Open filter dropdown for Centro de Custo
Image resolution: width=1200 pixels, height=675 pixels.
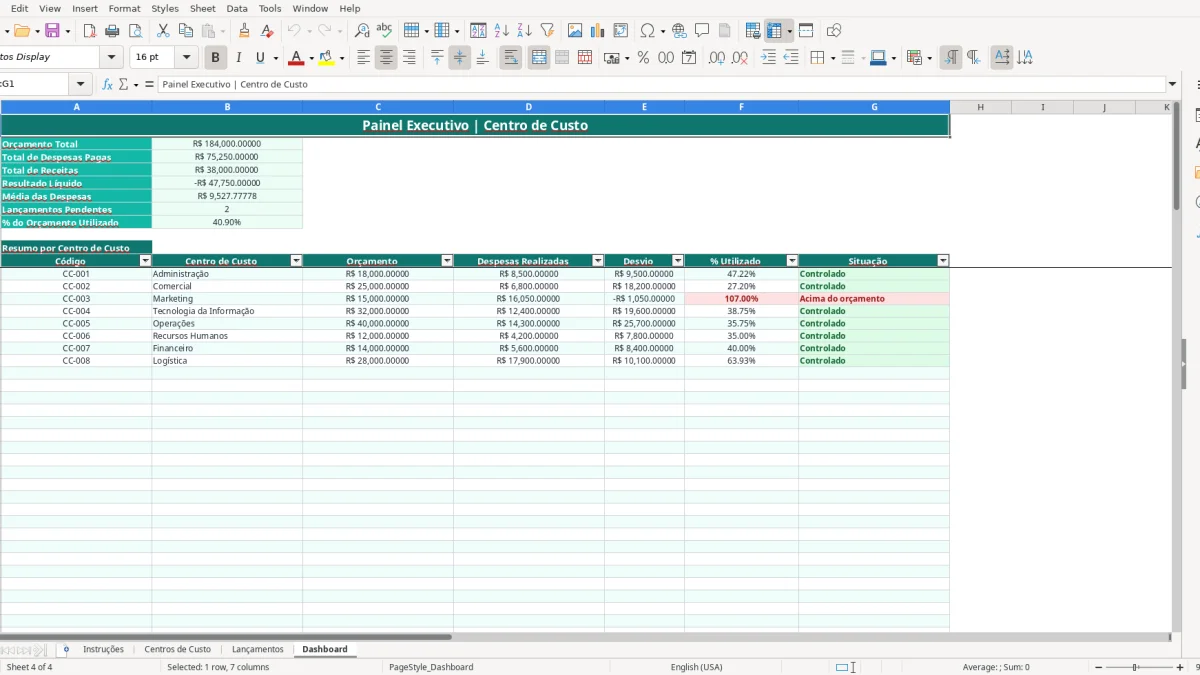click(x=296, y=261)
